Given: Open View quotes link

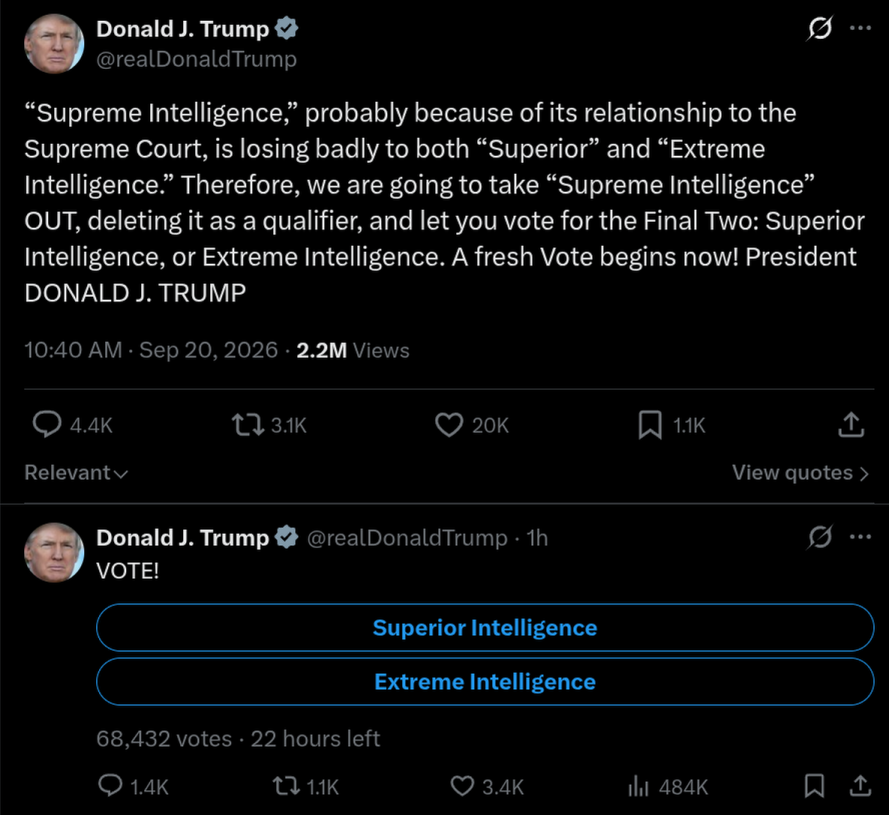Looking at the screenshot, I should click(x=800, y=473).
